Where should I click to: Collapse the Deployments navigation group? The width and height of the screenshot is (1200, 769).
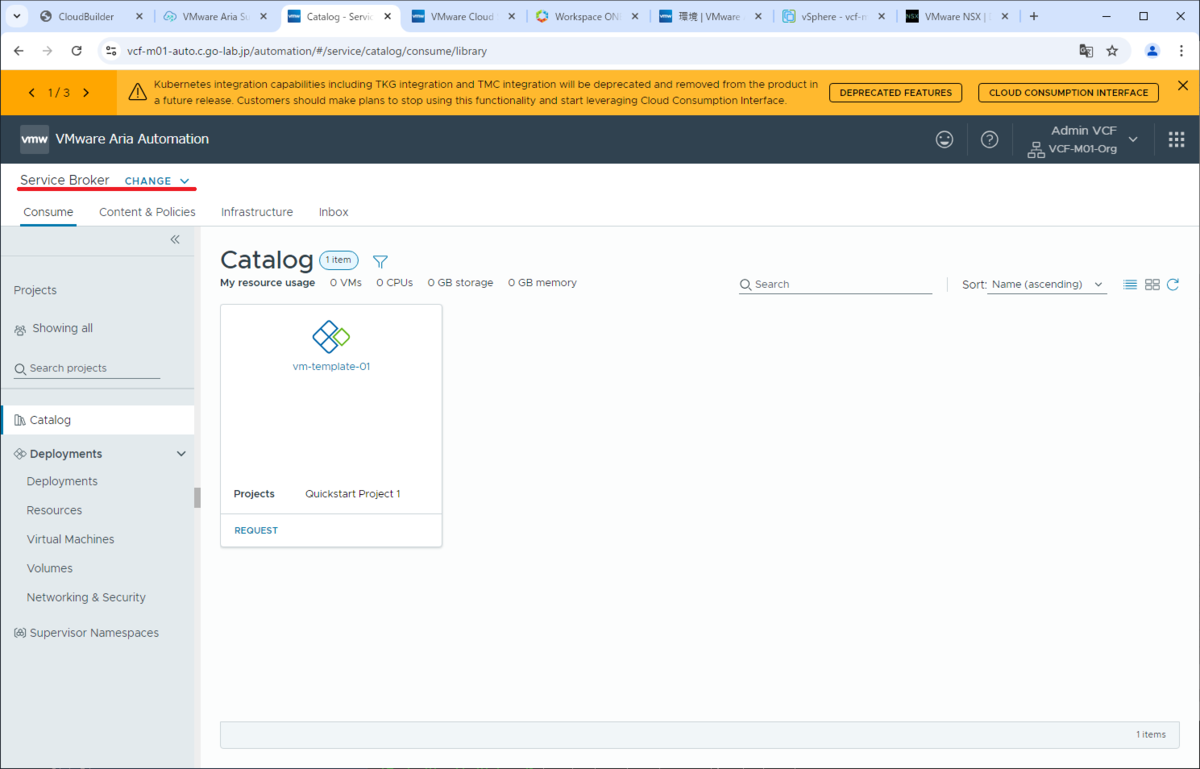(181, 454)
